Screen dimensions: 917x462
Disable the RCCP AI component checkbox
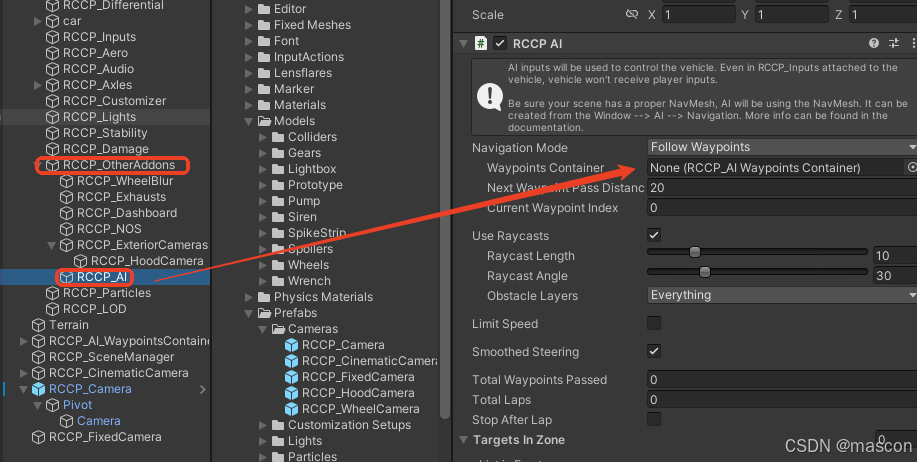tap(500, 43)
